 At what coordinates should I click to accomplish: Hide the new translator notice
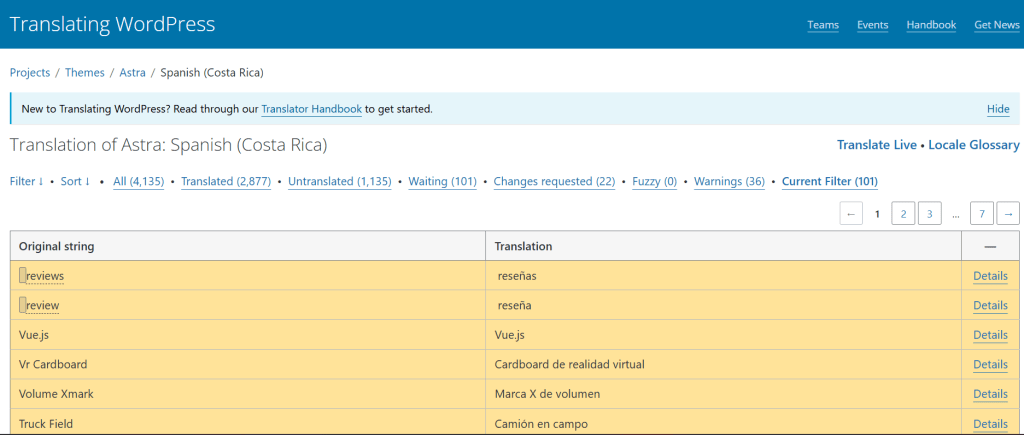point(998,109)
